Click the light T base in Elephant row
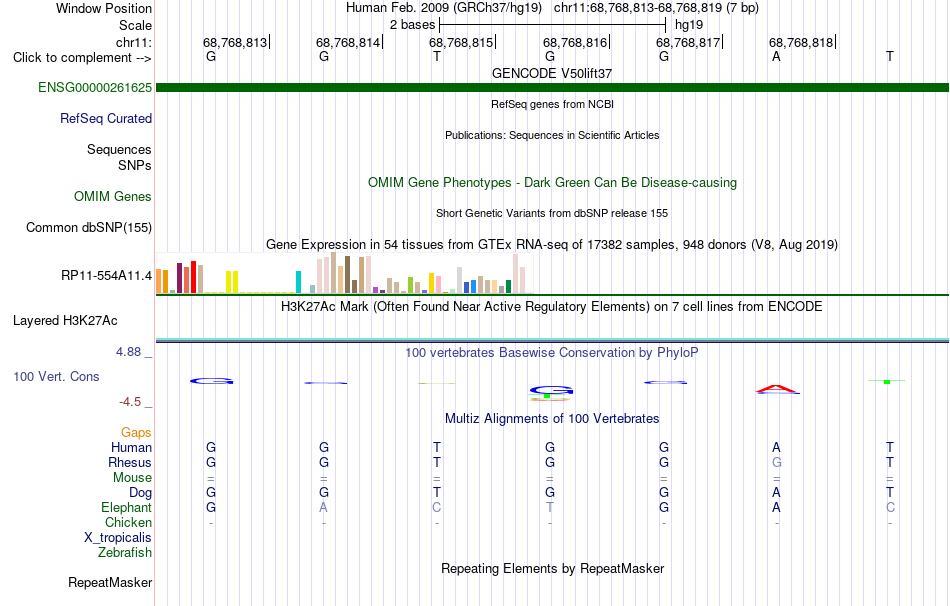 point(550,507)
